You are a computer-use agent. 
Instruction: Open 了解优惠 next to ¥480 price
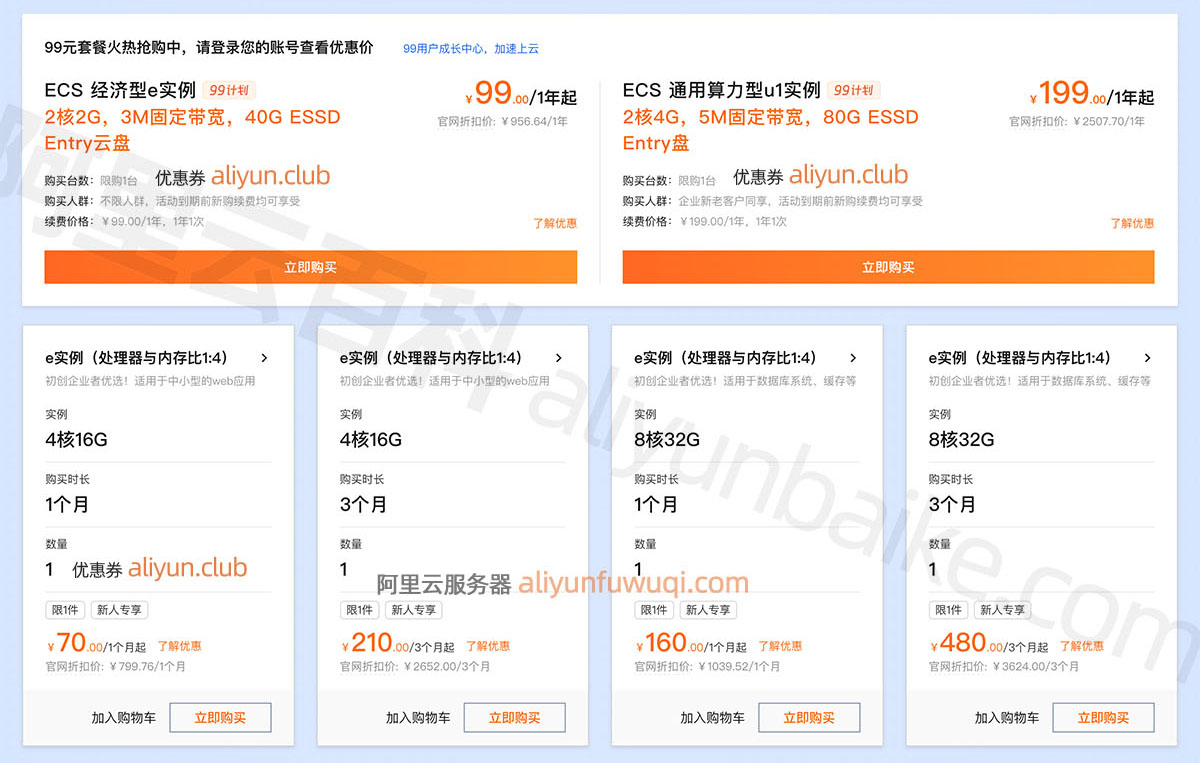pyautogui.click(x=1082, y=646)
